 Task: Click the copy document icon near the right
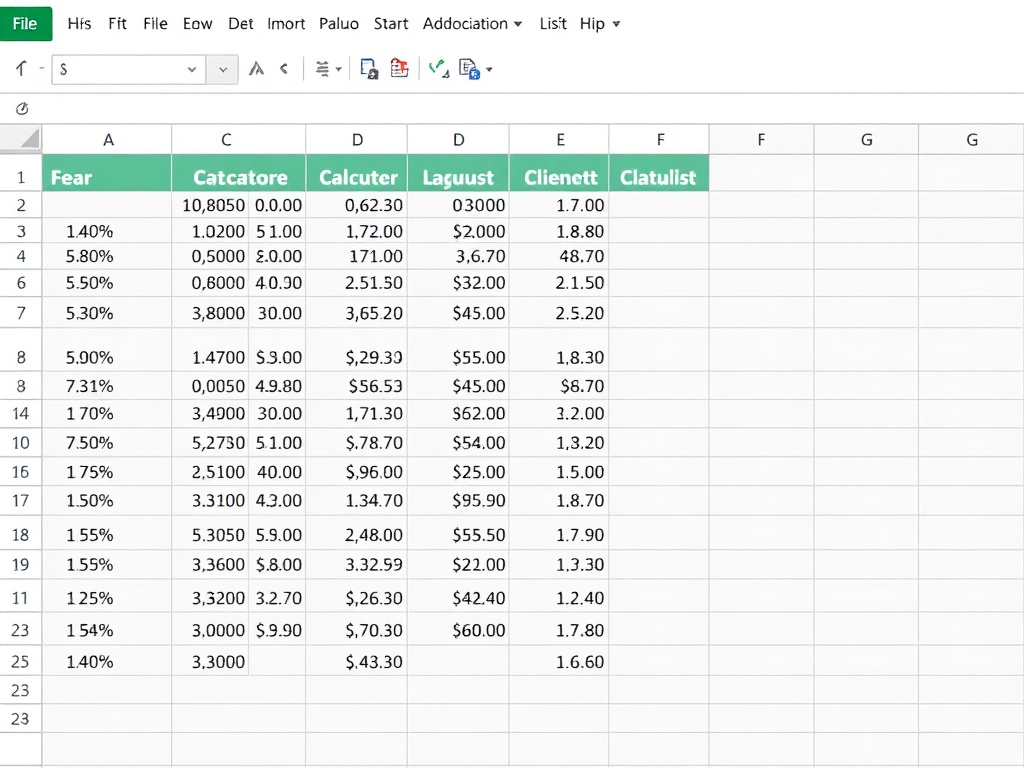click(x=468, y=68)
